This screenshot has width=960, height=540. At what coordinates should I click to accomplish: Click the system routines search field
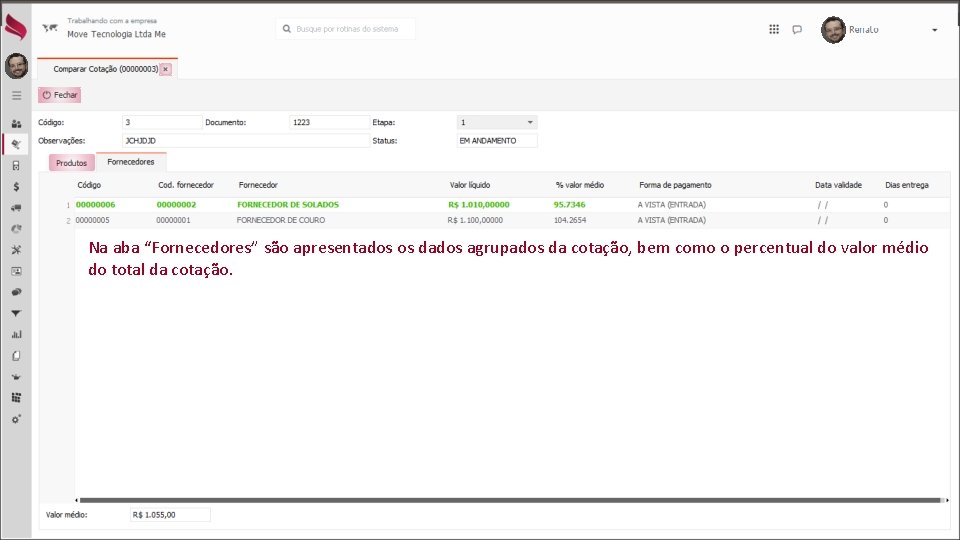pyautogui.click(x=346, y=29)
